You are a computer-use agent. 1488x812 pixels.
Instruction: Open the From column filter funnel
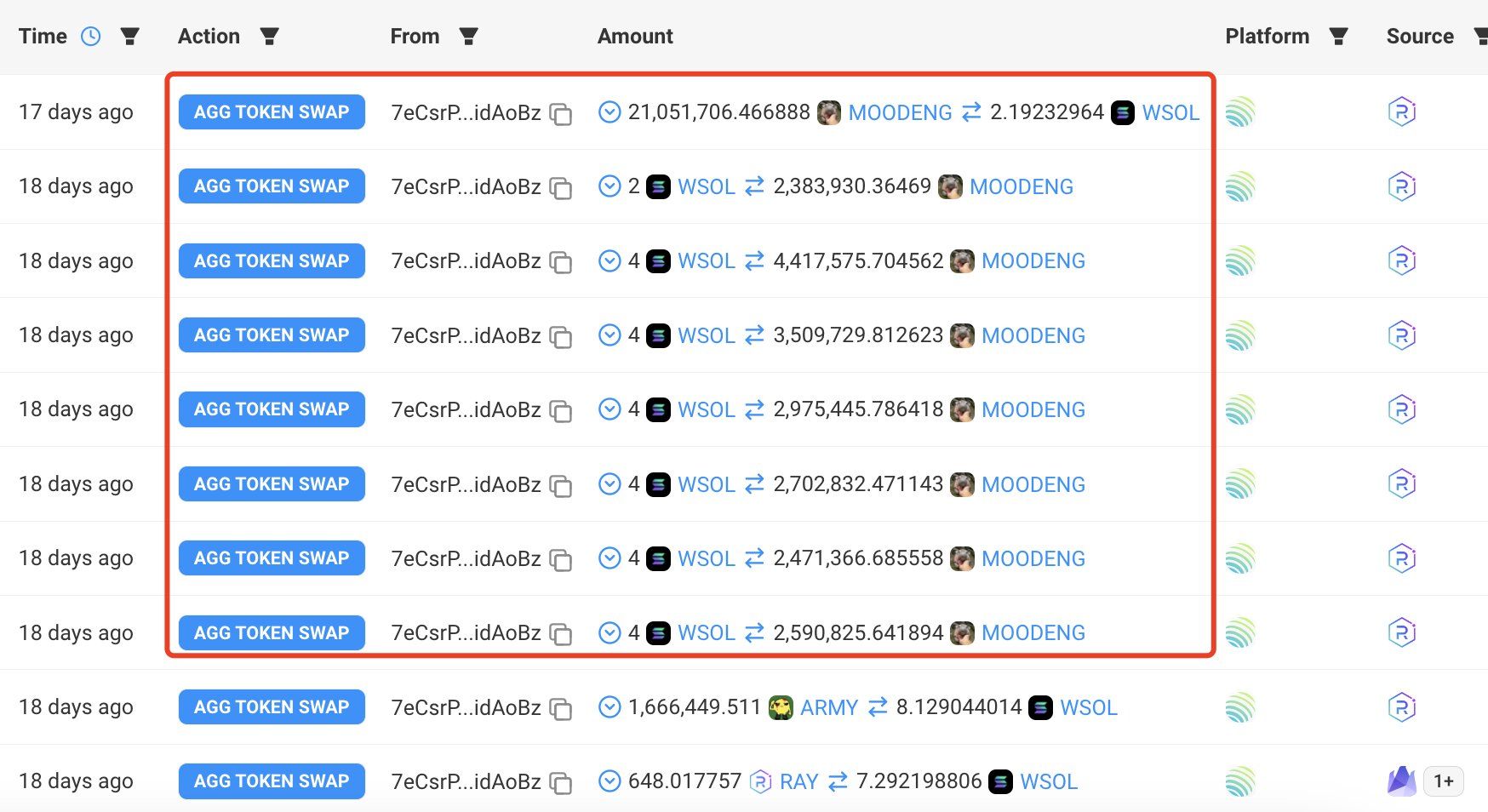pyautogui.click(x=468, y=36)
